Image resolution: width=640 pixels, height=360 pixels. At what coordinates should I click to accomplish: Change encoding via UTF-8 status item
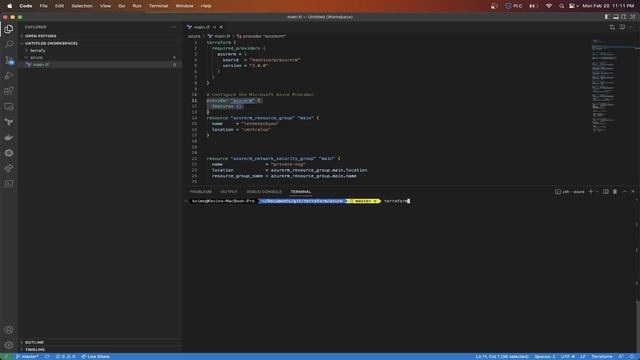pyautogui.click(x=568, y=356)
